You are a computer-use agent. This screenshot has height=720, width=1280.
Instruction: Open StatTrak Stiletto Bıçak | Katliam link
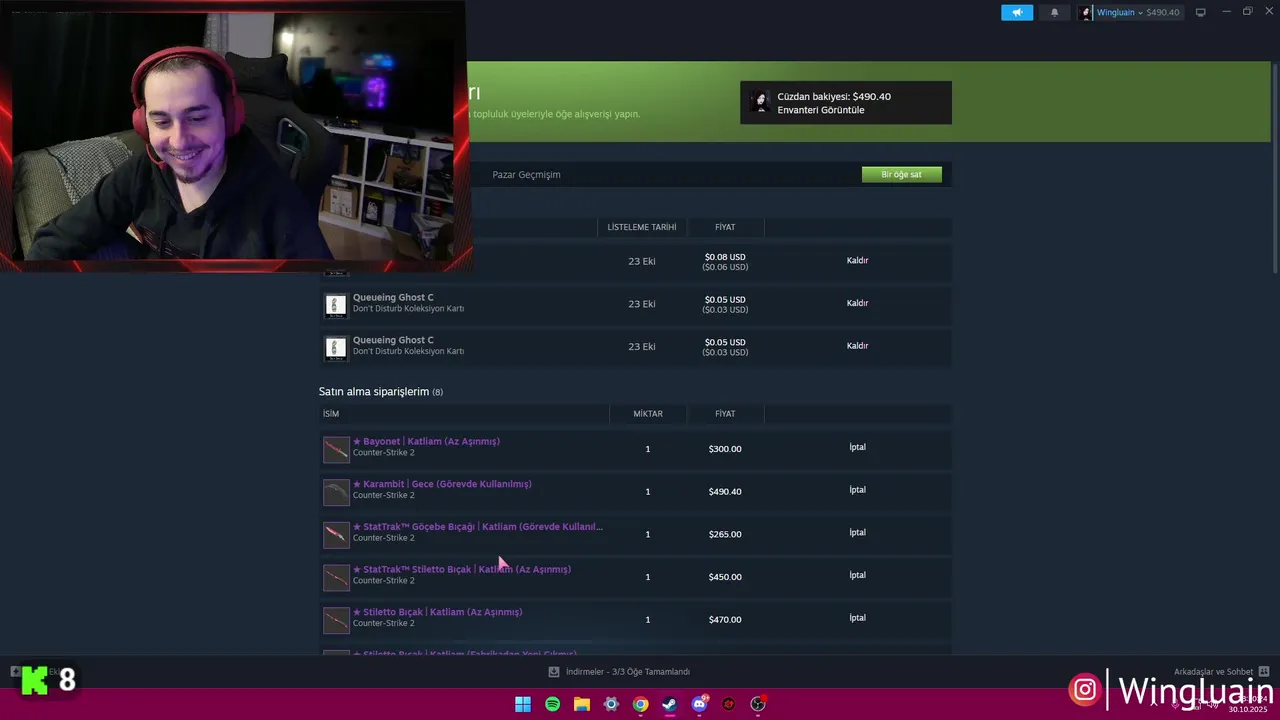461,569
